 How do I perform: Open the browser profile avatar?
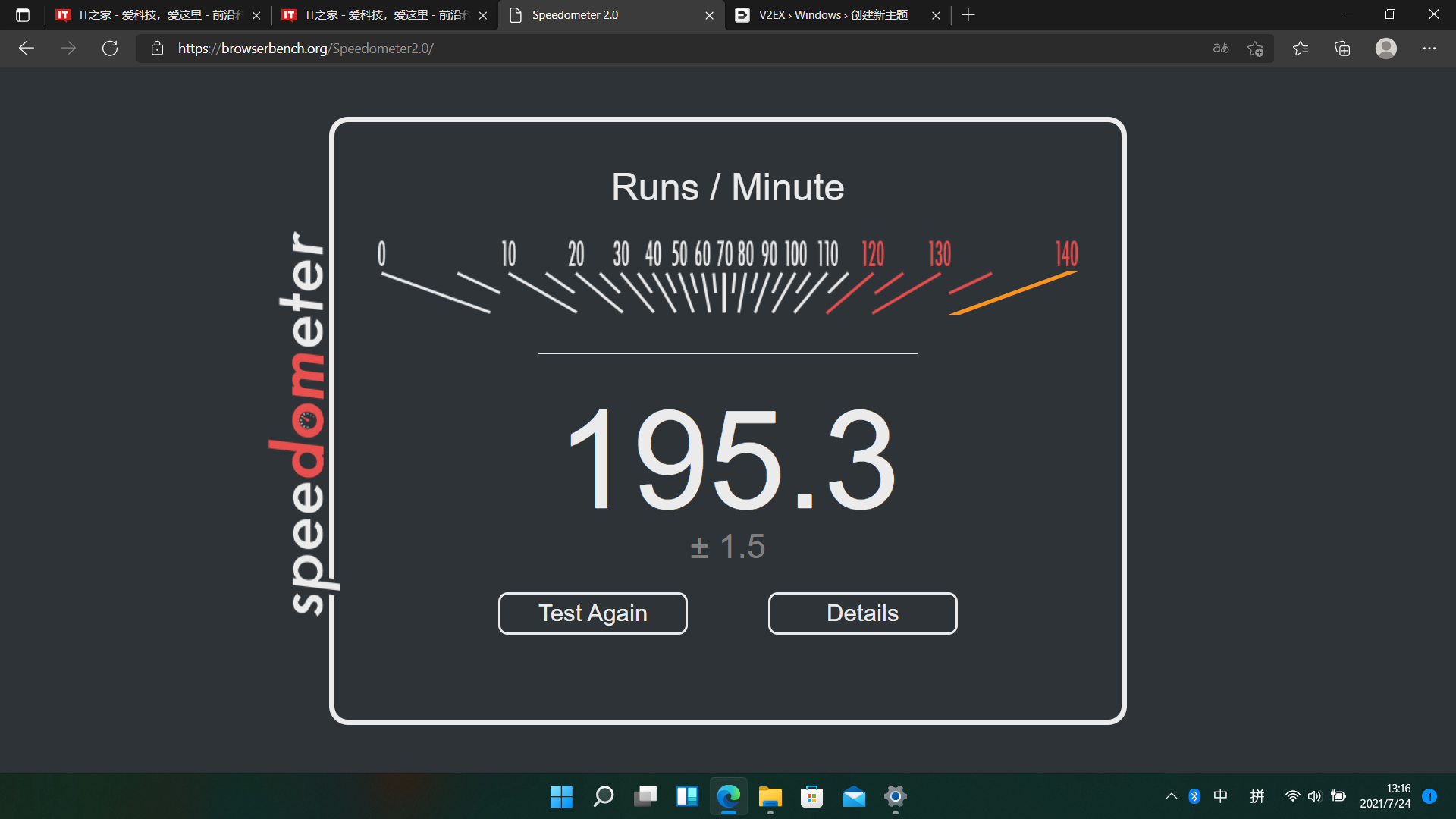click(x=1385, y=49)
